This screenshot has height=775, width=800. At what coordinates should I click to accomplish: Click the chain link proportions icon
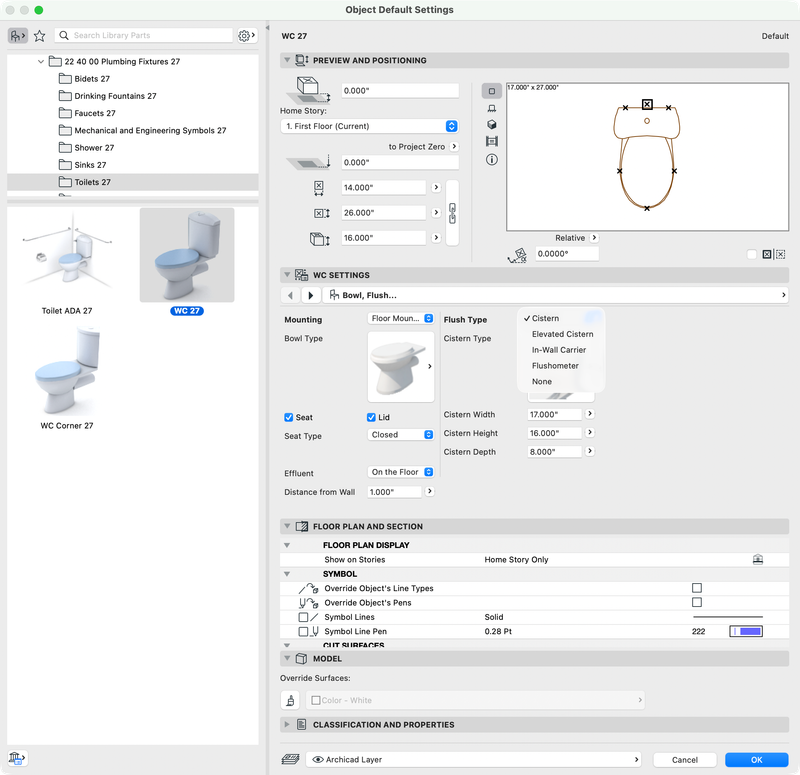click(452, 213)
